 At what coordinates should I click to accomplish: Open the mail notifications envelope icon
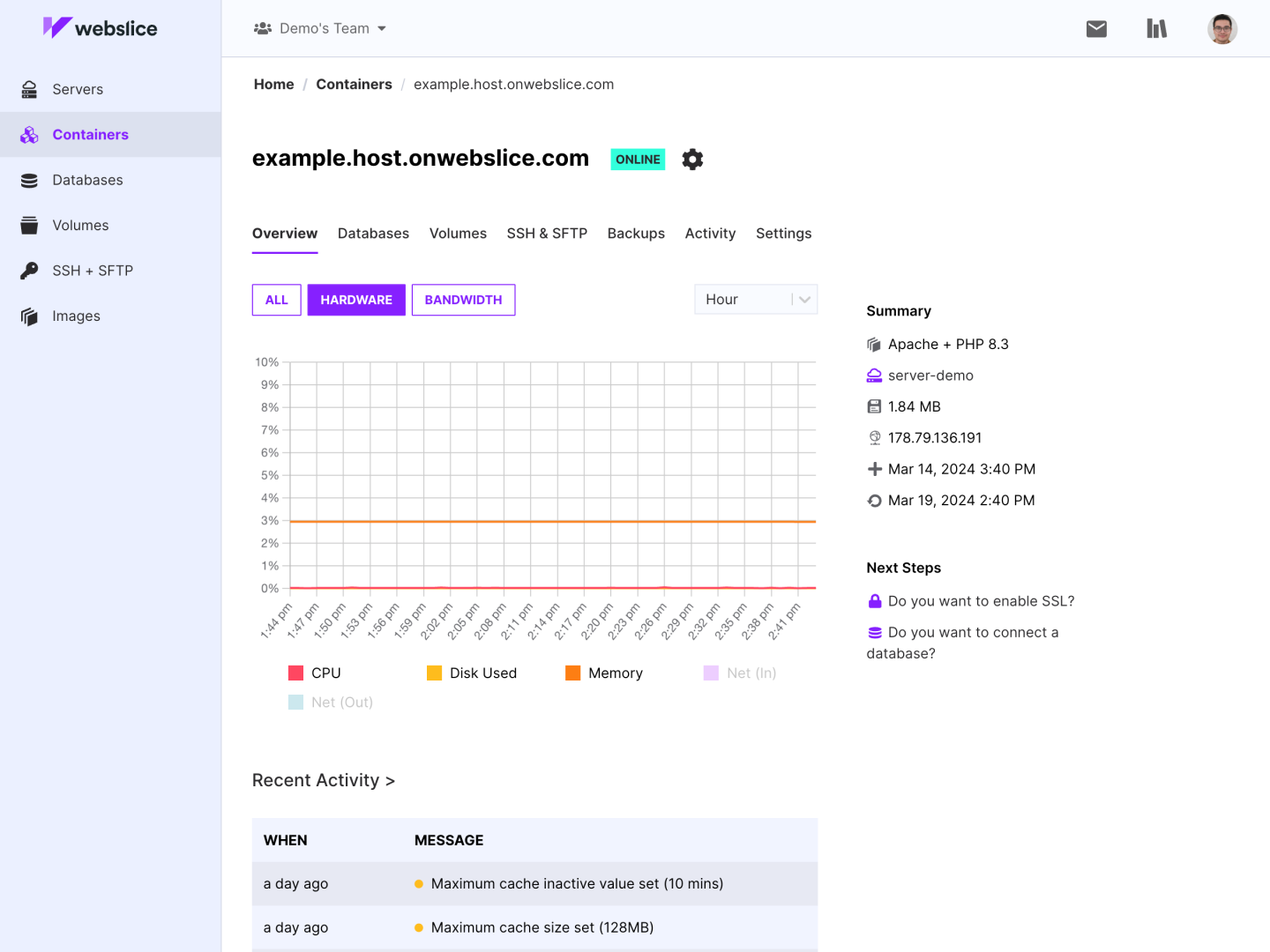1096,28
